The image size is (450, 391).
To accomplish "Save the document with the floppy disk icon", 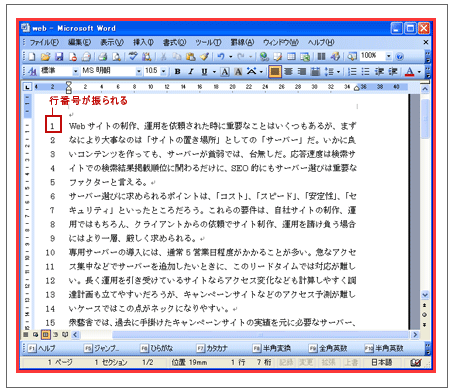I will [59, 57].
